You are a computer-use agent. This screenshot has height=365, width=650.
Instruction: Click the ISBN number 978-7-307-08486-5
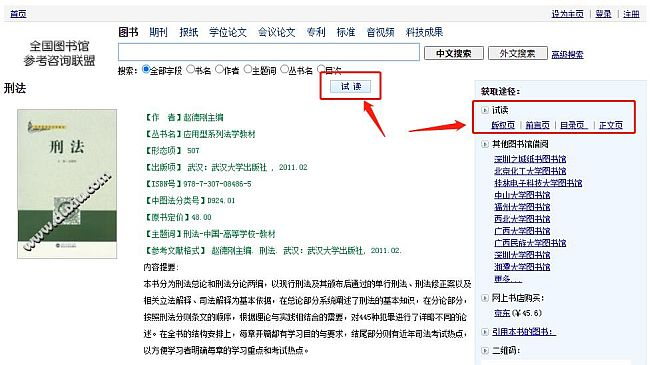point(217,184)
